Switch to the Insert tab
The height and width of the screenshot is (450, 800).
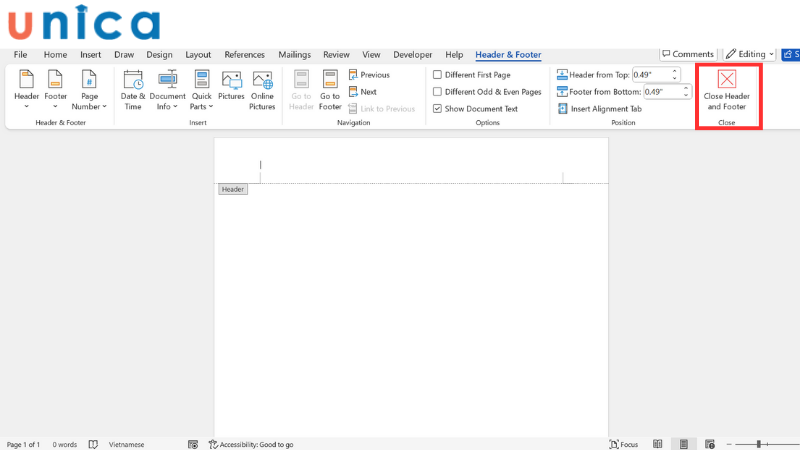[90, 55]
